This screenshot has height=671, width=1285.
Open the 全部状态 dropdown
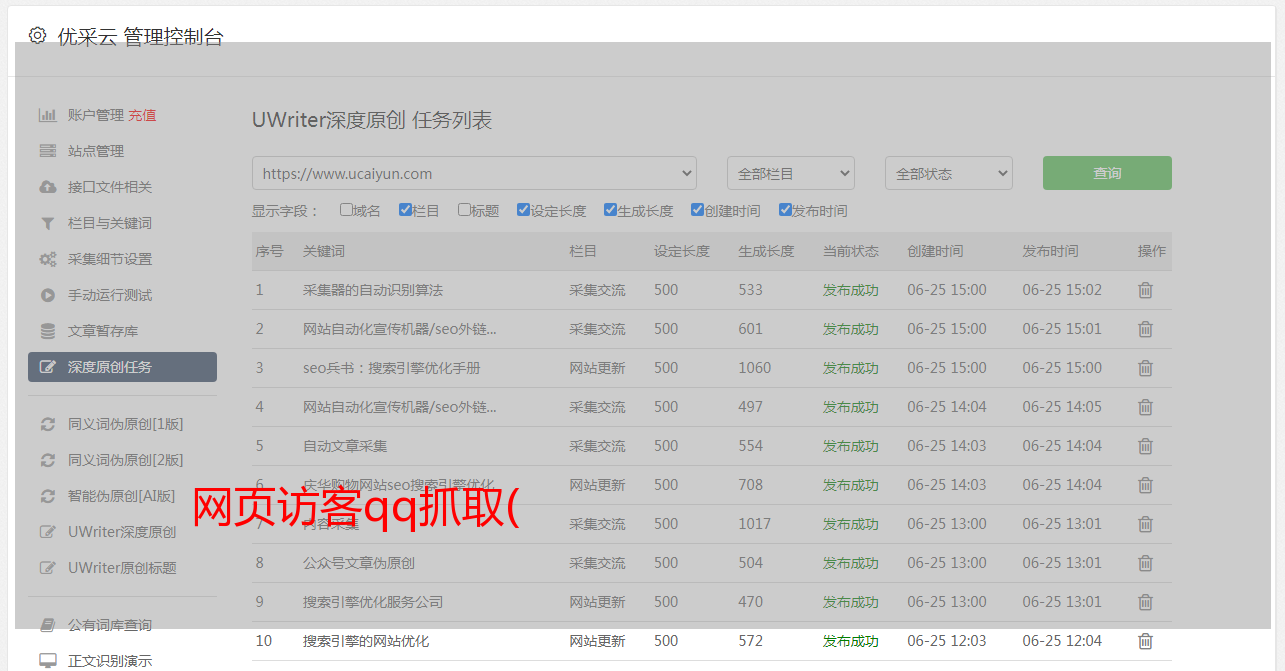[948, 173]
